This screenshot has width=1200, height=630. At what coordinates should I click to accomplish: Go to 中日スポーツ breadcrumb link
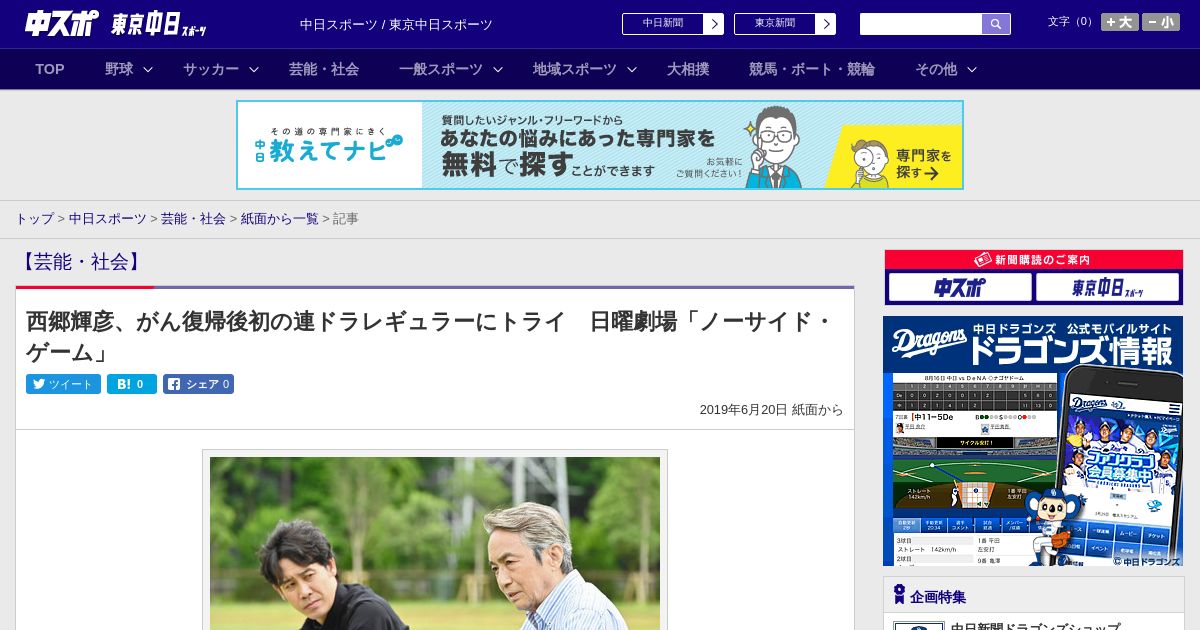pyautogui.click(x=107, y=218)
